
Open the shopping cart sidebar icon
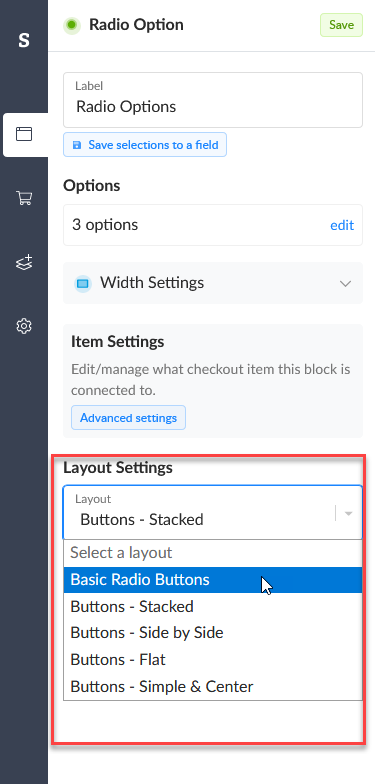[24, 198]
